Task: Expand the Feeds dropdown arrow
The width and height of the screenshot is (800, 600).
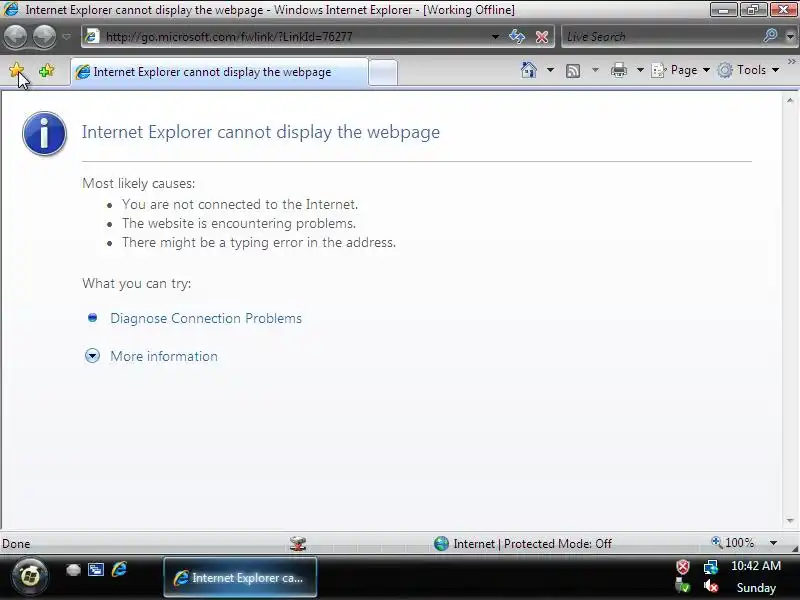Action: (x=595, y=70)
